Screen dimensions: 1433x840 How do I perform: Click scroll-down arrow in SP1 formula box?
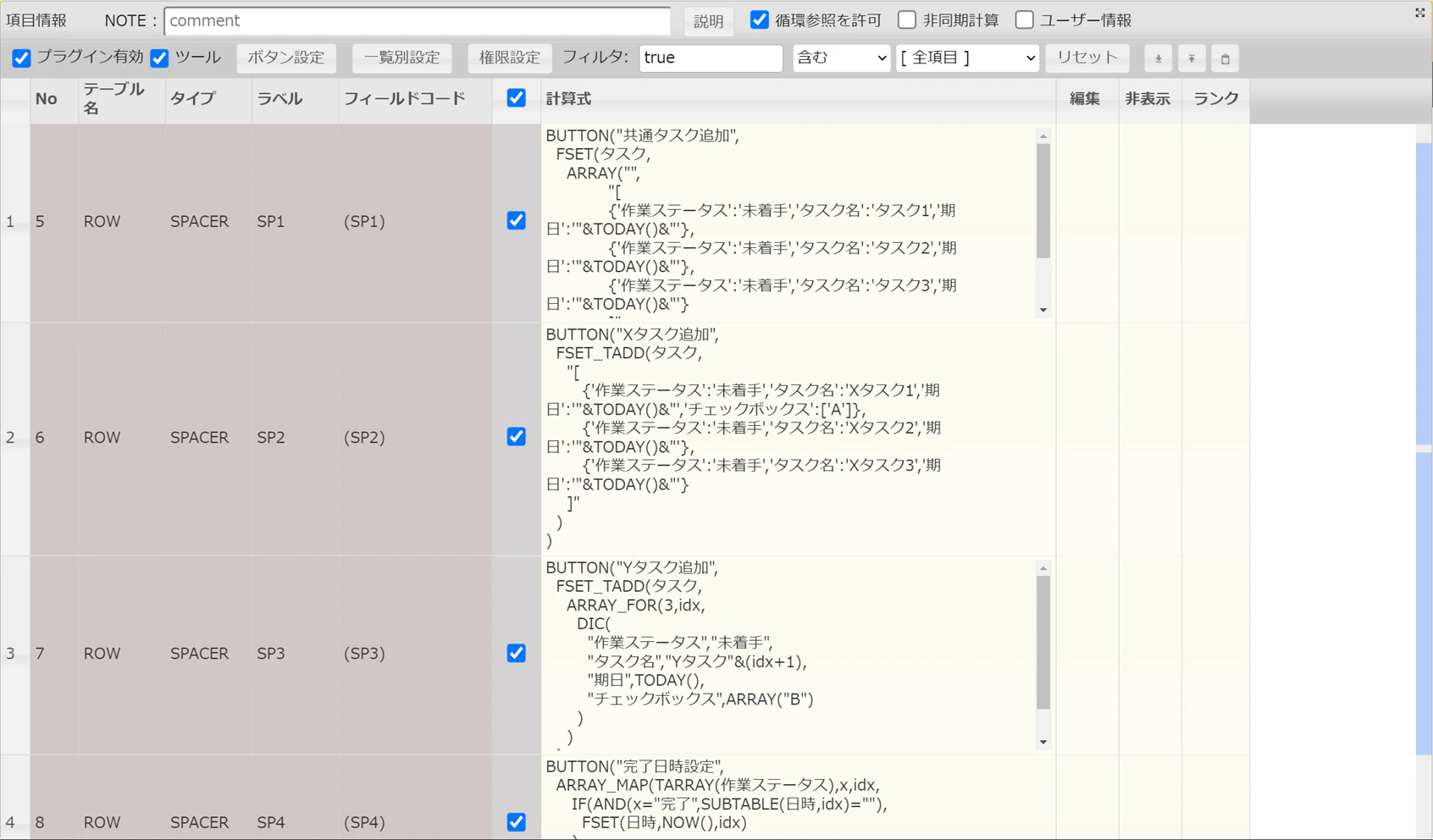point(1043,310)
